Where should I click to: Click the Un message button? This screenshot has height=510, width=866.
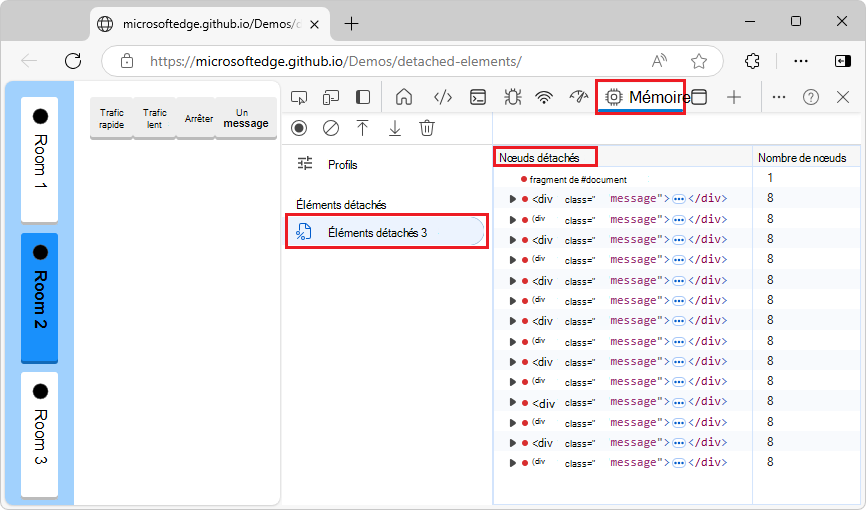point(246,118)
